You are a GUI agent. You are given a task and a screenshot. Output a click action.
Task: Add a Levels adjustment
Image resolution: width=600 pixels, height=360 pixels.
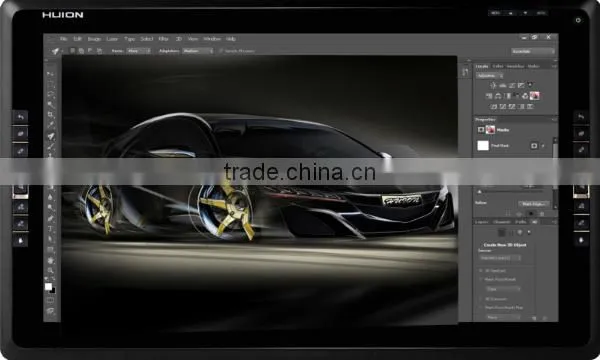[x=503, y=85]
